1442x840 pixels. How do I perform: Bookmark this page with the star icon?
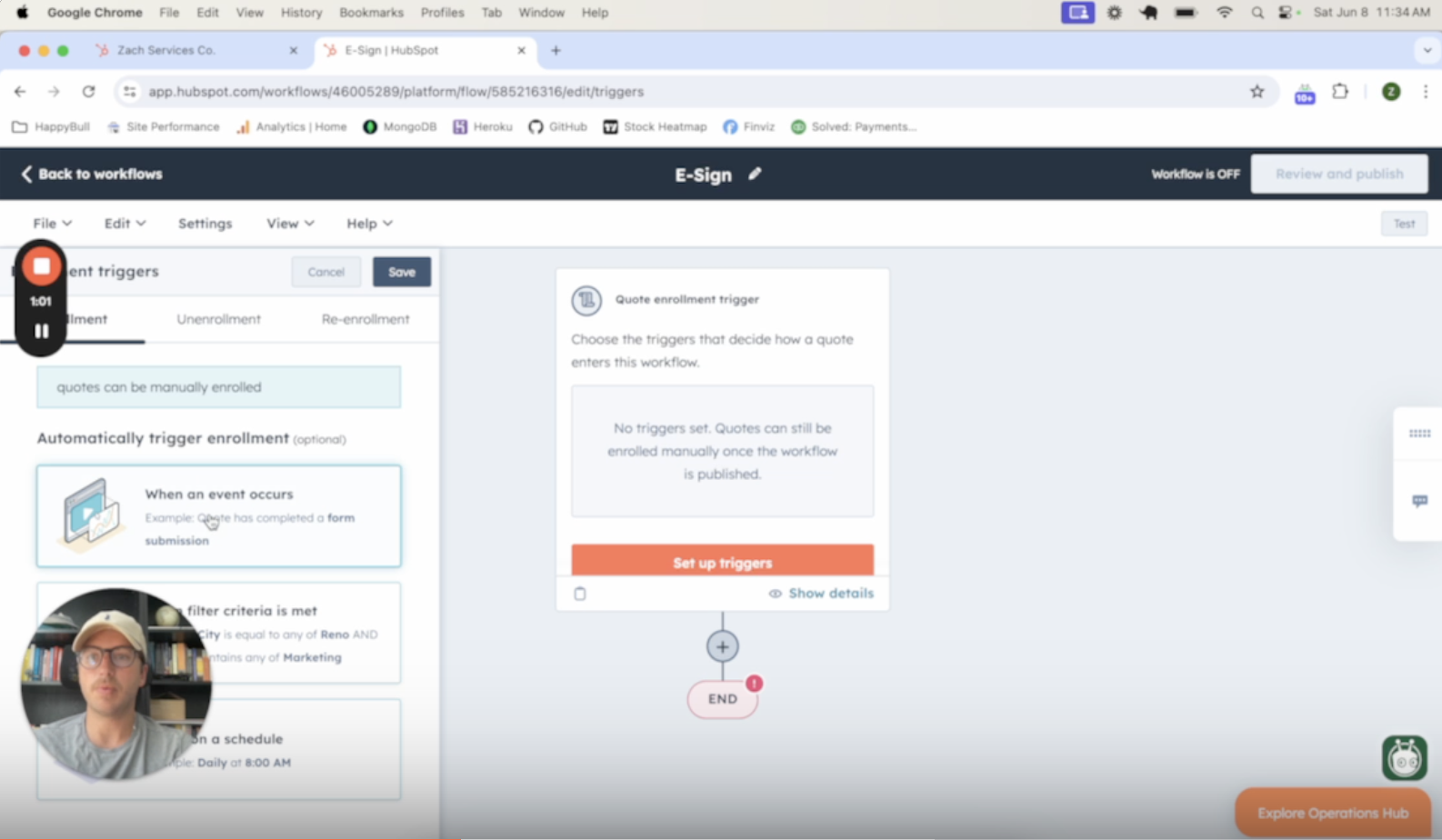[1257, 92]
